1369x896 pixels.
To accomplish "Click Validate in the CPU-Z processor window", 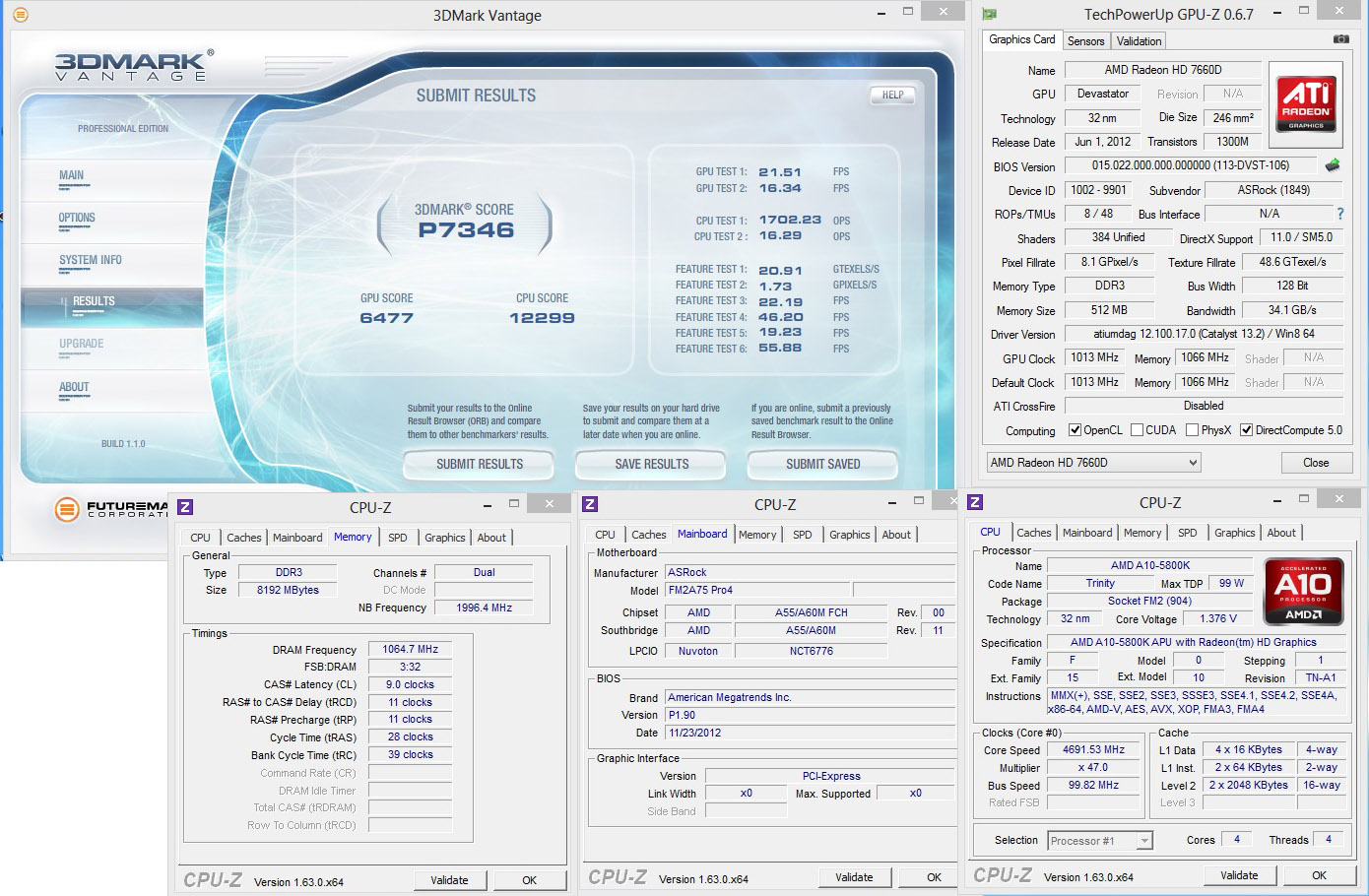I will pos(1239,875).
